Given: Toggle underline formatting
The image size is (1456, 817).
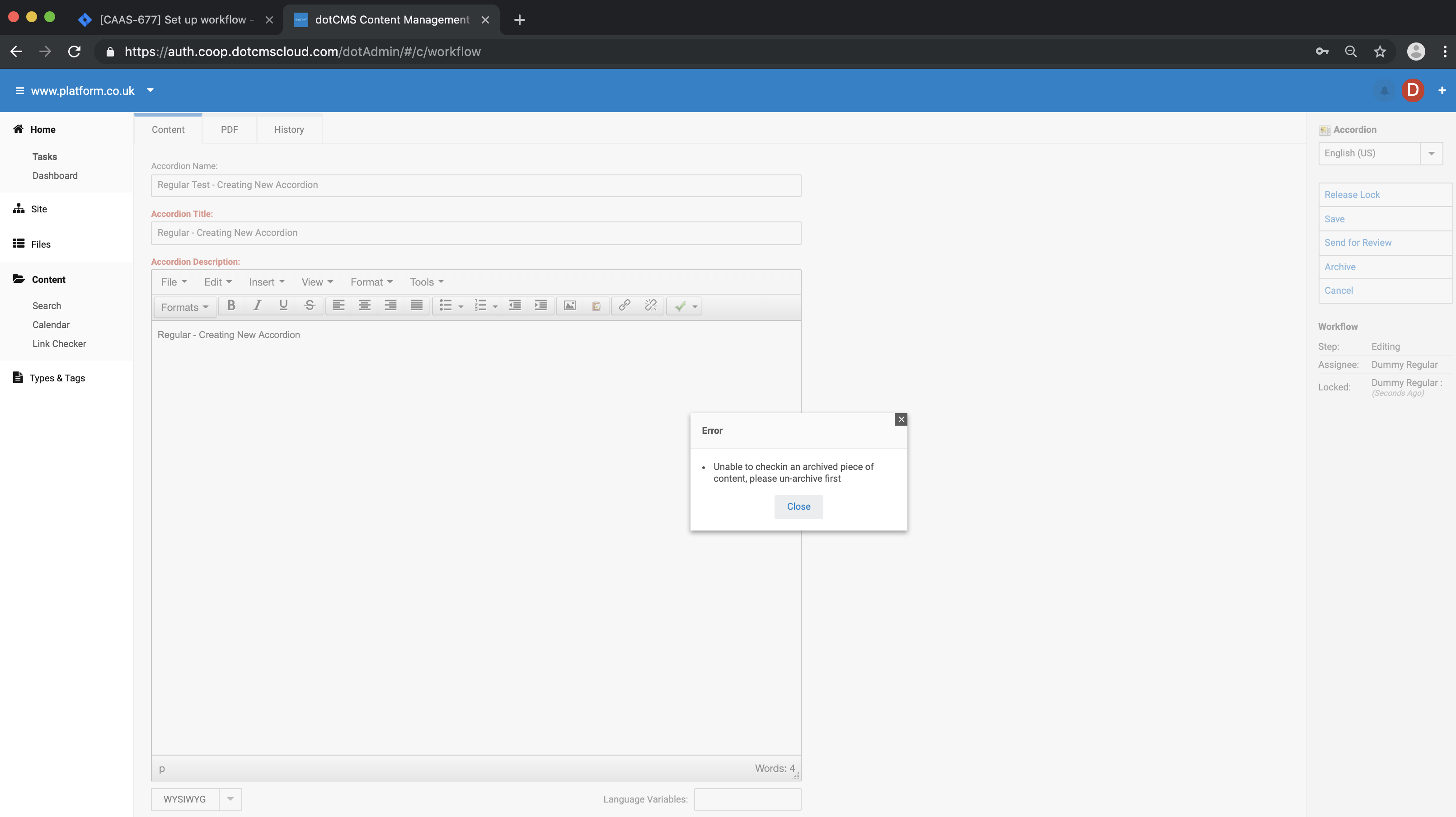Looking at the screenshot, I should [283, 305].
